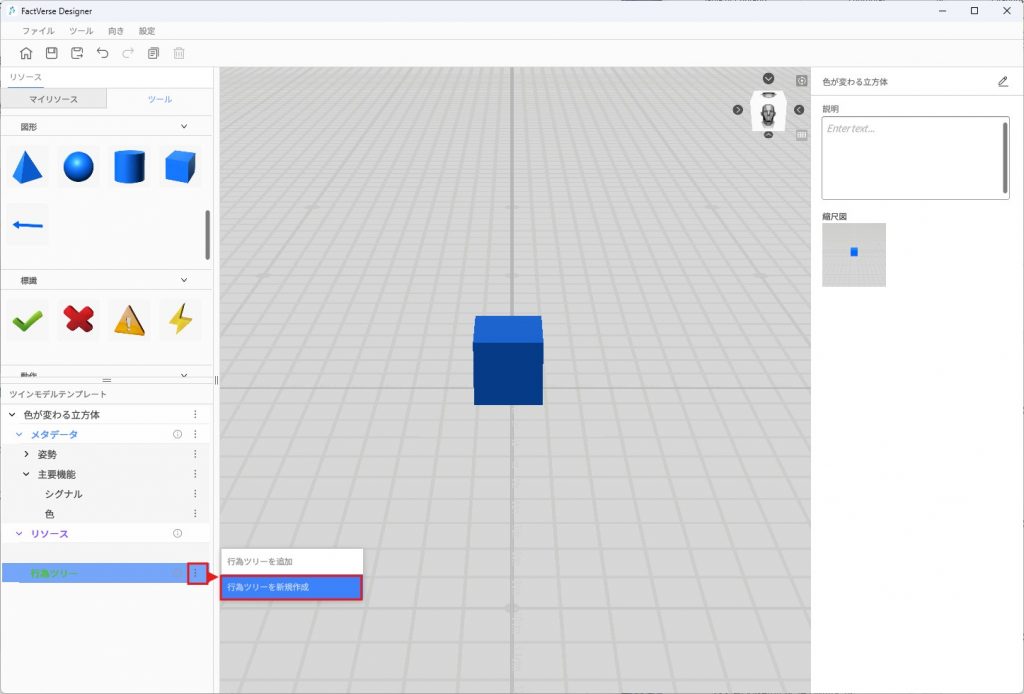1024x694 pixels.
Task: Pick the blue sphere shape
Action: [78, 167]
